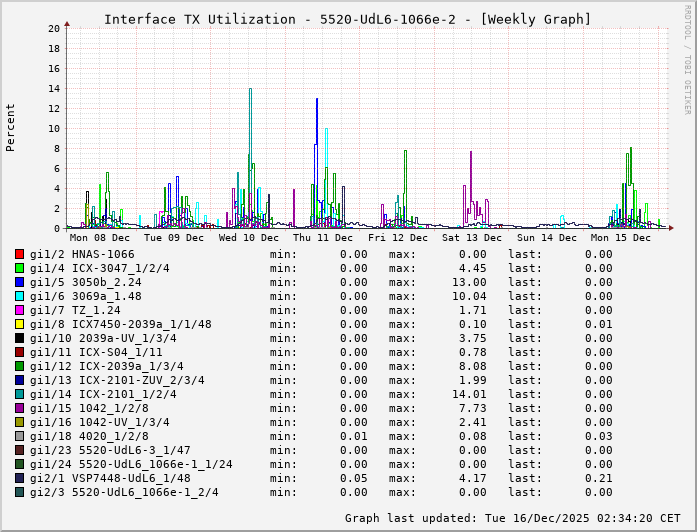Click the legend label gi1/11 ICX-S04_1/11
The width and height of the screenshot is (697, 532).
pos(96,352)
